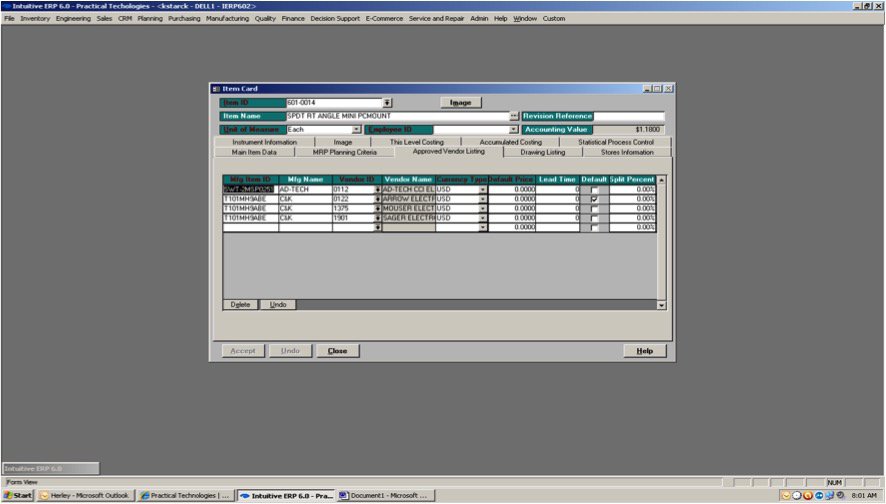
Task: Click the Mfg Name cell reading AD-TECH
Action: [x=305, y=190]
